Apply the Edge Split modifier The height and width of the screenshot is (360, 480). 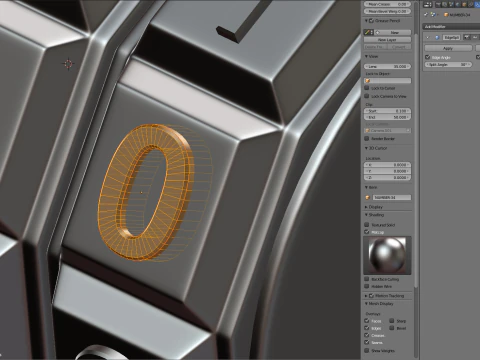(x=448, y=48)
